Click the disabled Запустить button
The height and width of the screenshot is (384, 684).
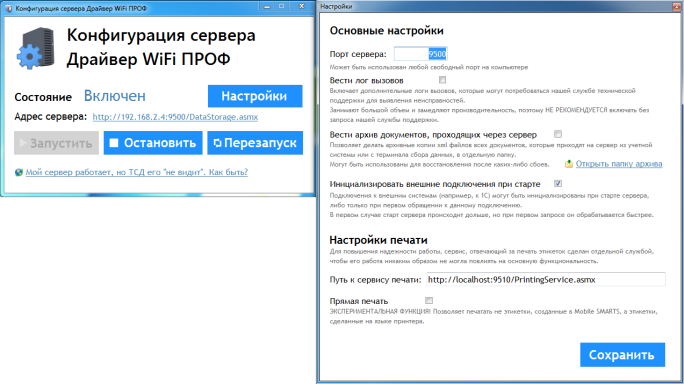coord(56,143)
